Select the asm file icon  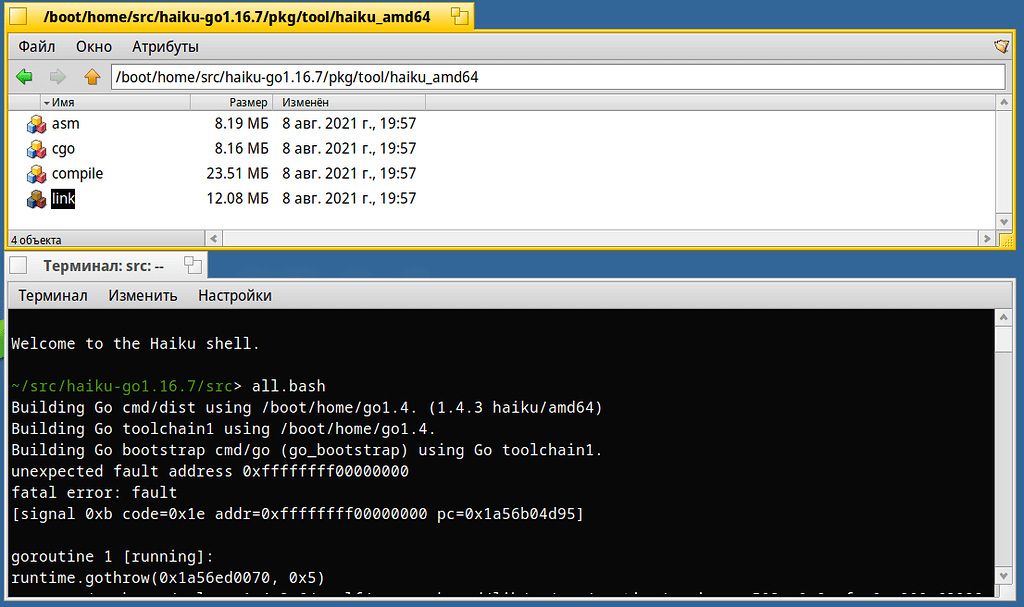(x=36, y=123)
